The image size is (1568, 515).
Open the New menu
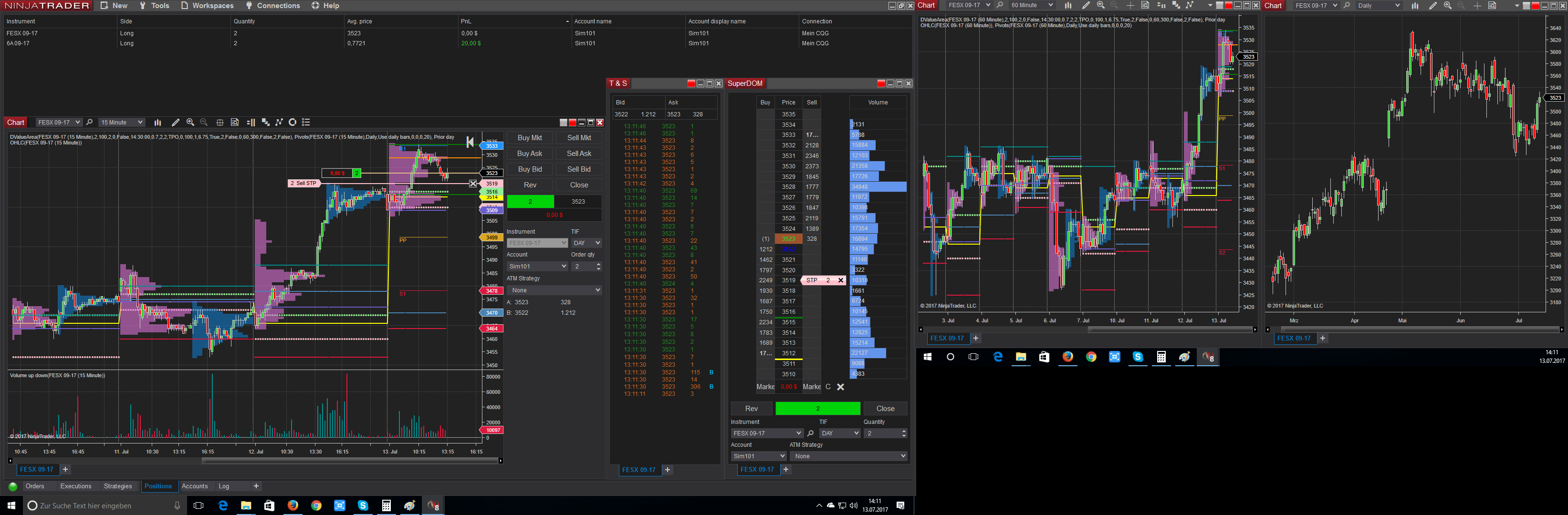pos(114,5)
